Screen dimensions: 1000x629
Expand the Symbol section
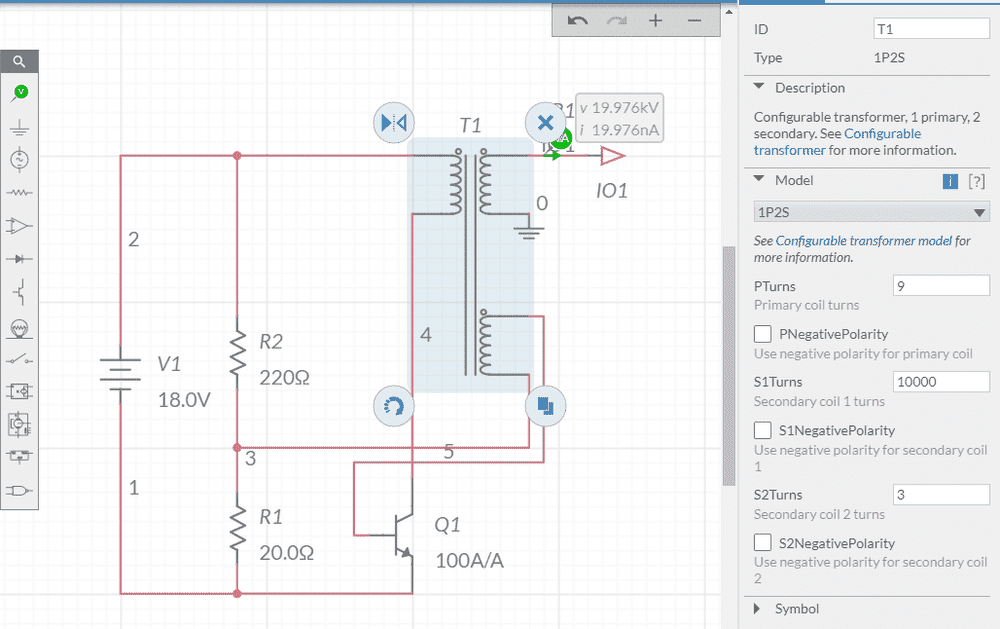coord(756,609)
